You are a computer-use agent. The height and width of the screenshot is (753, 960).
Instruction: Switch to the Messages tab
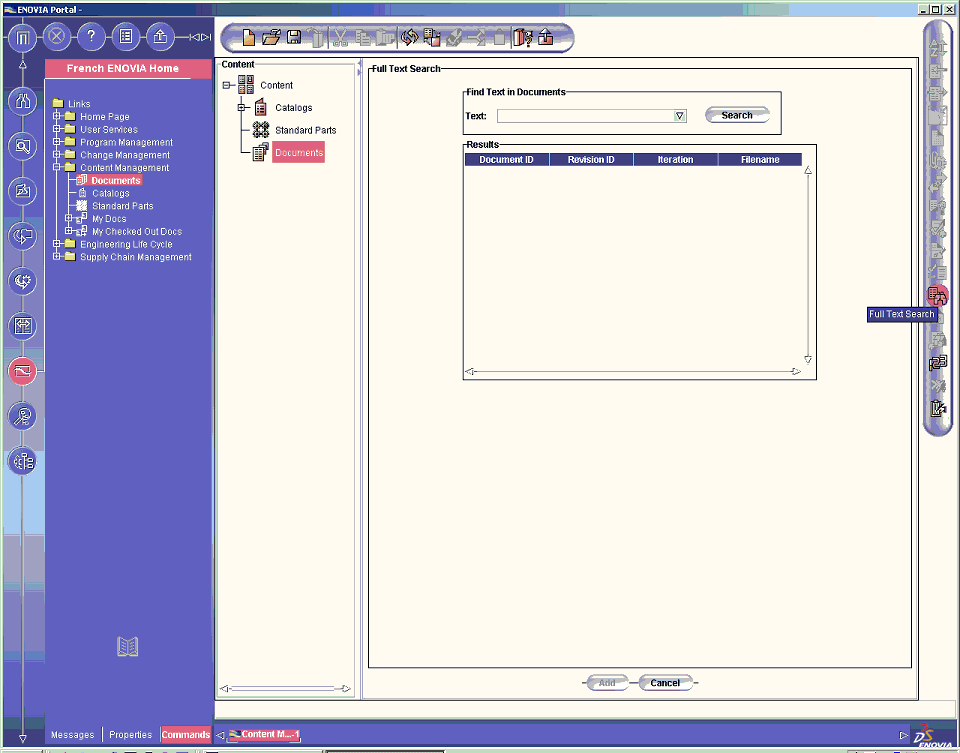pyautogui.click(x=73, y=735)
